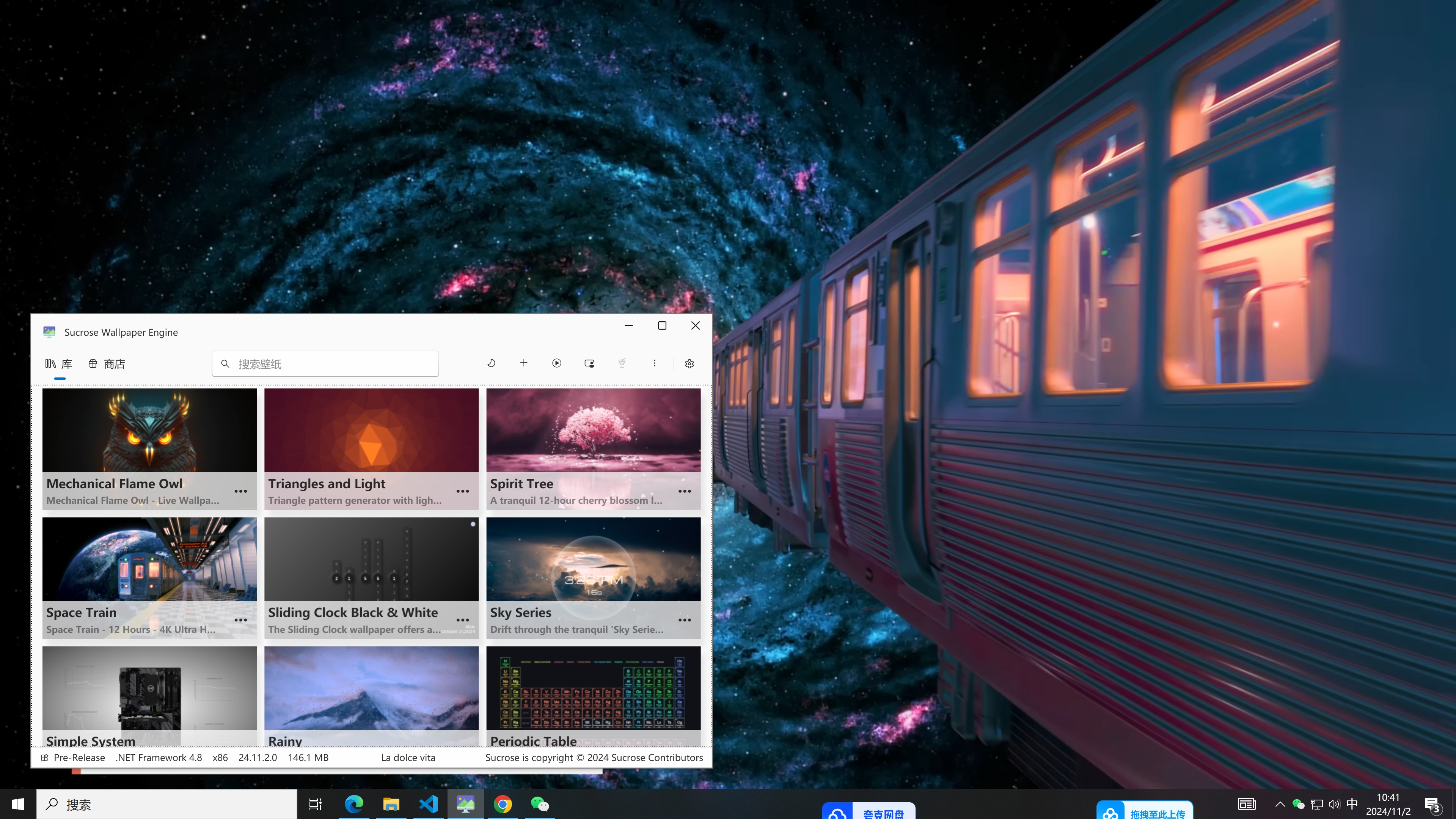Switch to the 商店 store tab
The width and height of the screenshot is (1456, 819).
click(107, 364)
